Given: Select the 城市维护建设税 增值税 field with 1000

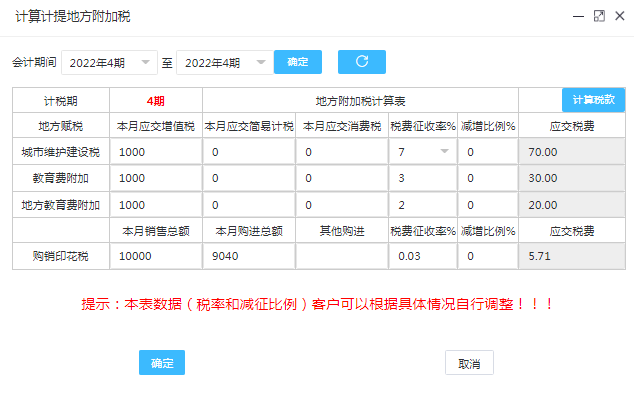Looking at the screenshot, I should pos(156,152).
